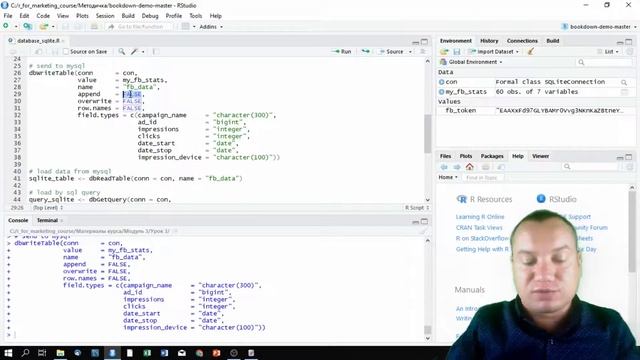Click the Run button
This screenshot has height=360, width=640.
[342, 51]
